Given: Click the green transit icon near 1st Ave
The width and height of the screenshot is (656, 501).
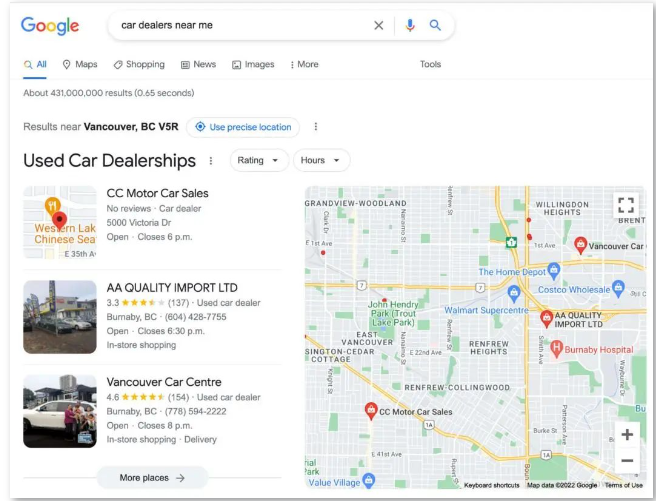Looking at the screenshot, I should point(511,242).
